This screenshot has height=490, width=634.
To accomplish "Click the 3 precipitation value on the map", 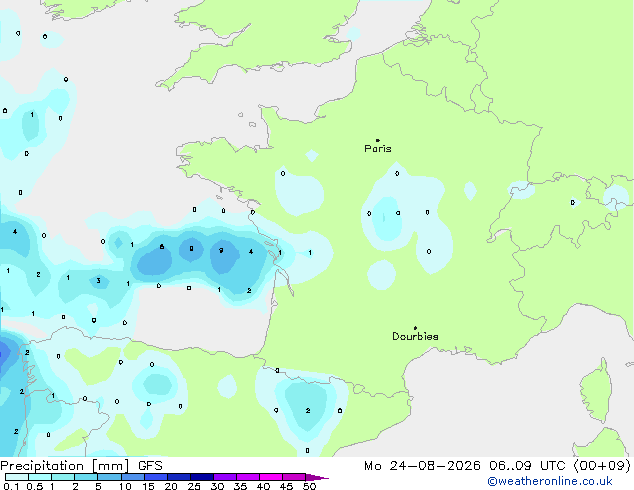I will point(98,281).
